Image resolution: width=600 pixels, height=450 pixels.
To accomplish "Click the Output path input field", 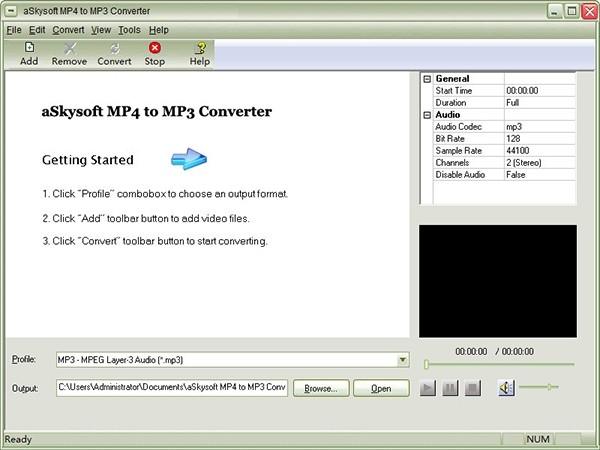I will [x=172, y=388].
